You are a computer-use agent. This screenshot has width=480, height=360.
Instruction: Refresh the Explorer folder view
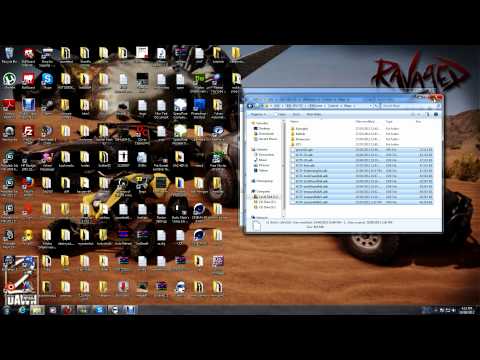click(x=376, y=106)
